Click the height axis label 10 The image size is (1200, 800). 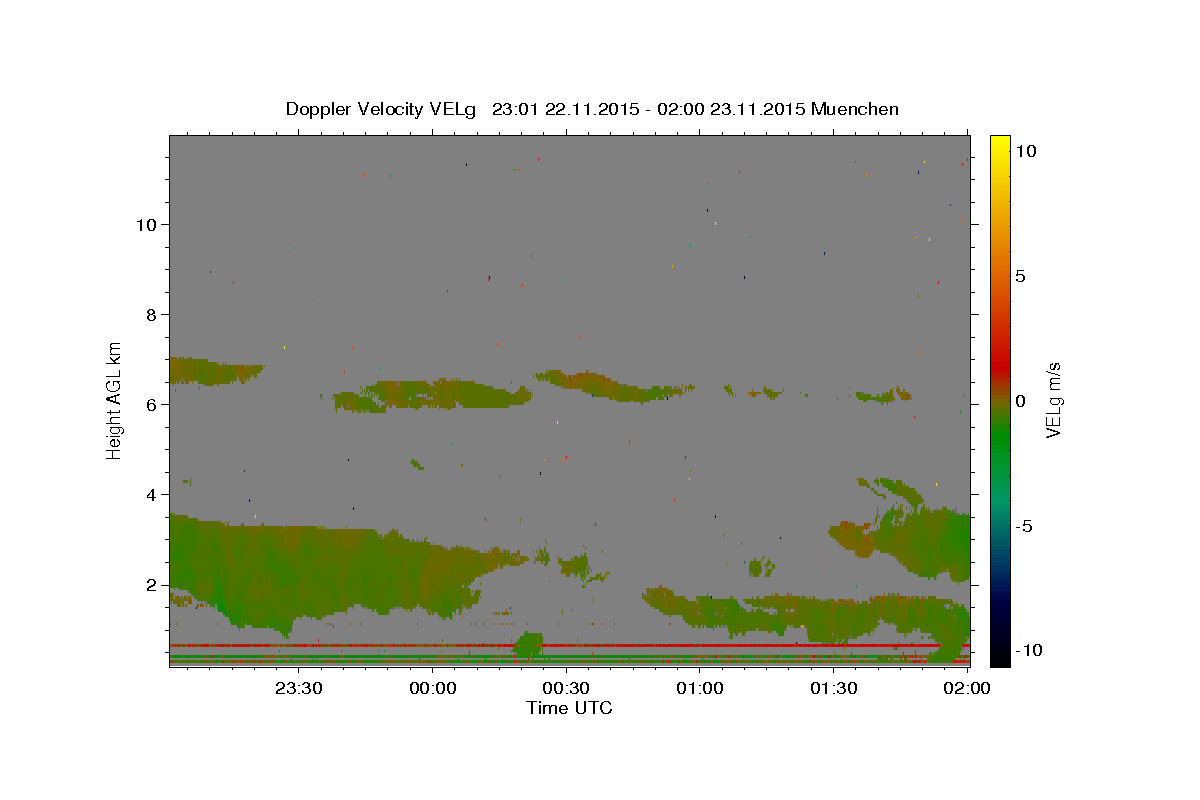point(147,224)
